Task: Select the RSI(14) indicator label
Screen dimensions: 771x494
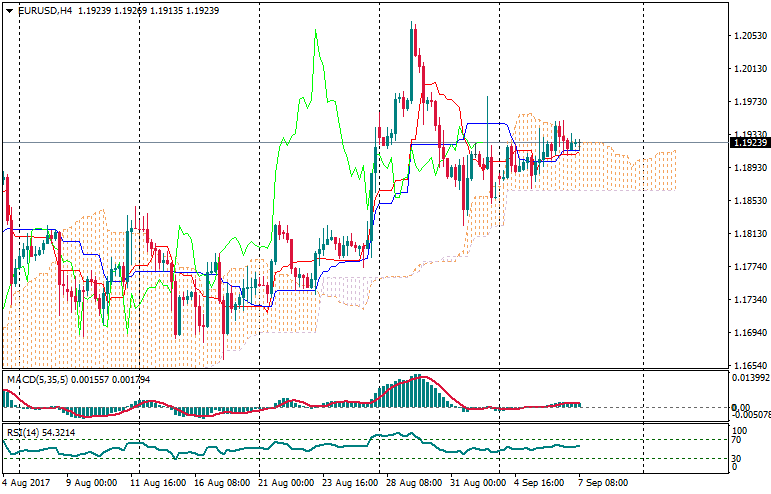Action: click(x=21, y=432)
